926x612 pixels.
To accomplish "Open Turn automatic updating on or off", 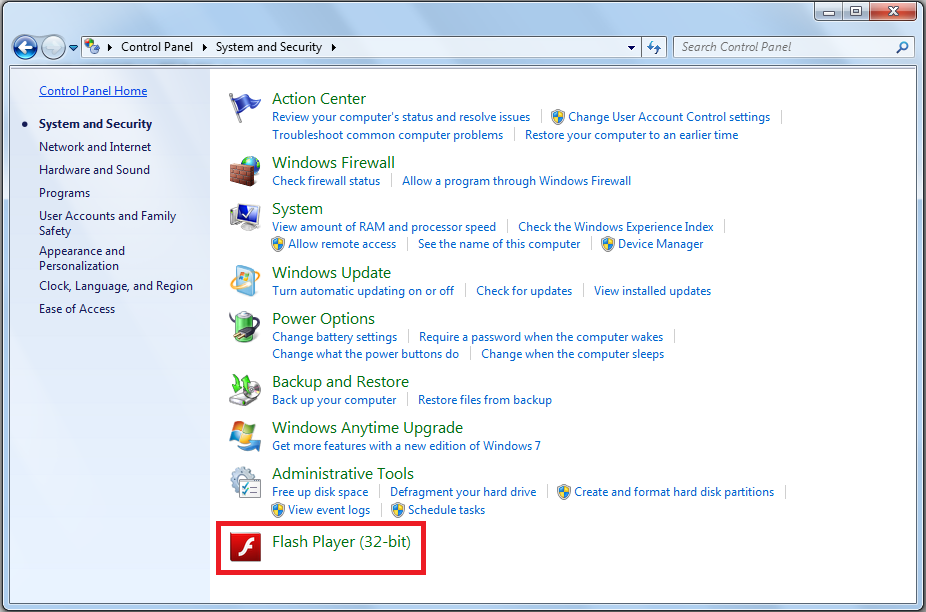I will [363, 291].
